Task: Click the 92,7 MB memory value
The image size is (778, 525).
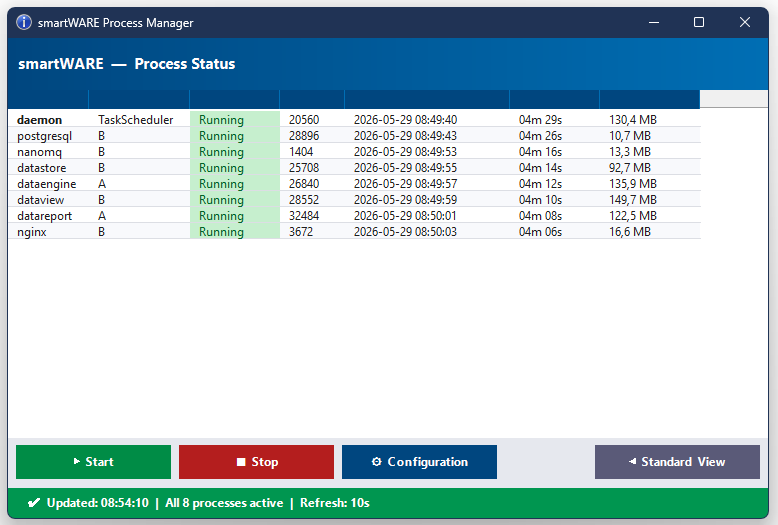Action: [x=630, y=168]
